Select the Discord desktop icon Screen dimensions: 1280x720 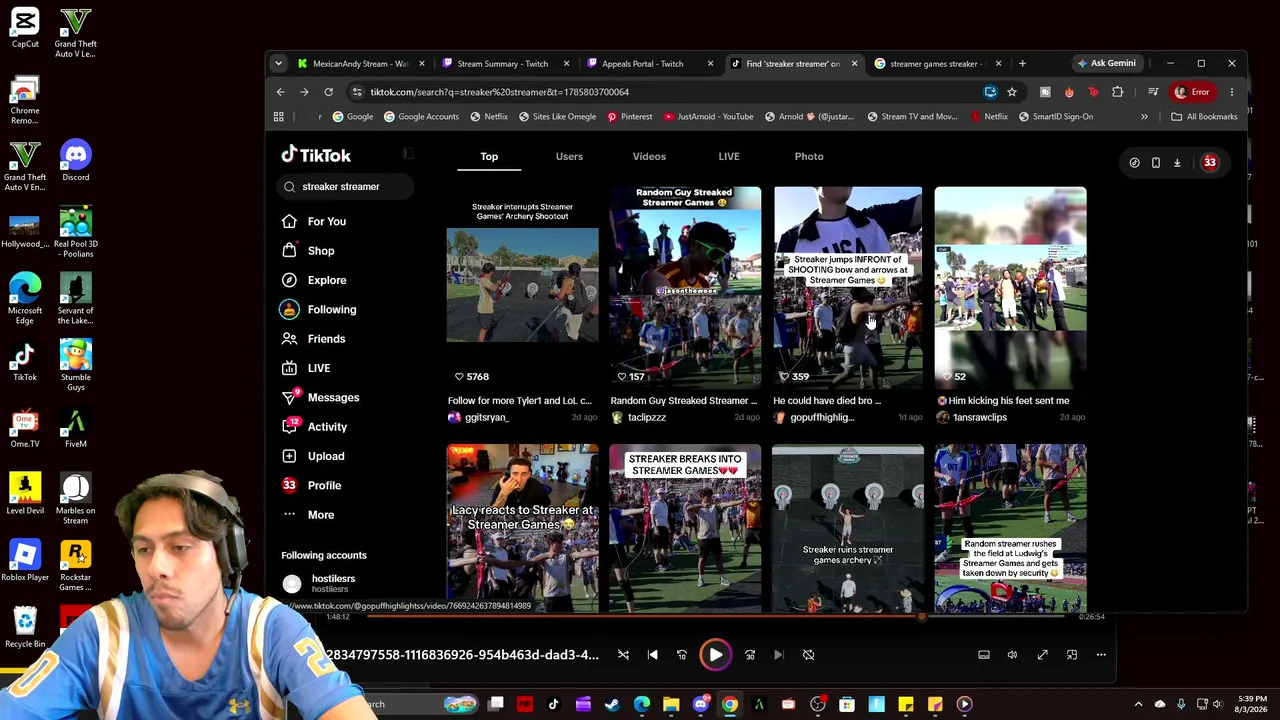click(x=75, y=161)
